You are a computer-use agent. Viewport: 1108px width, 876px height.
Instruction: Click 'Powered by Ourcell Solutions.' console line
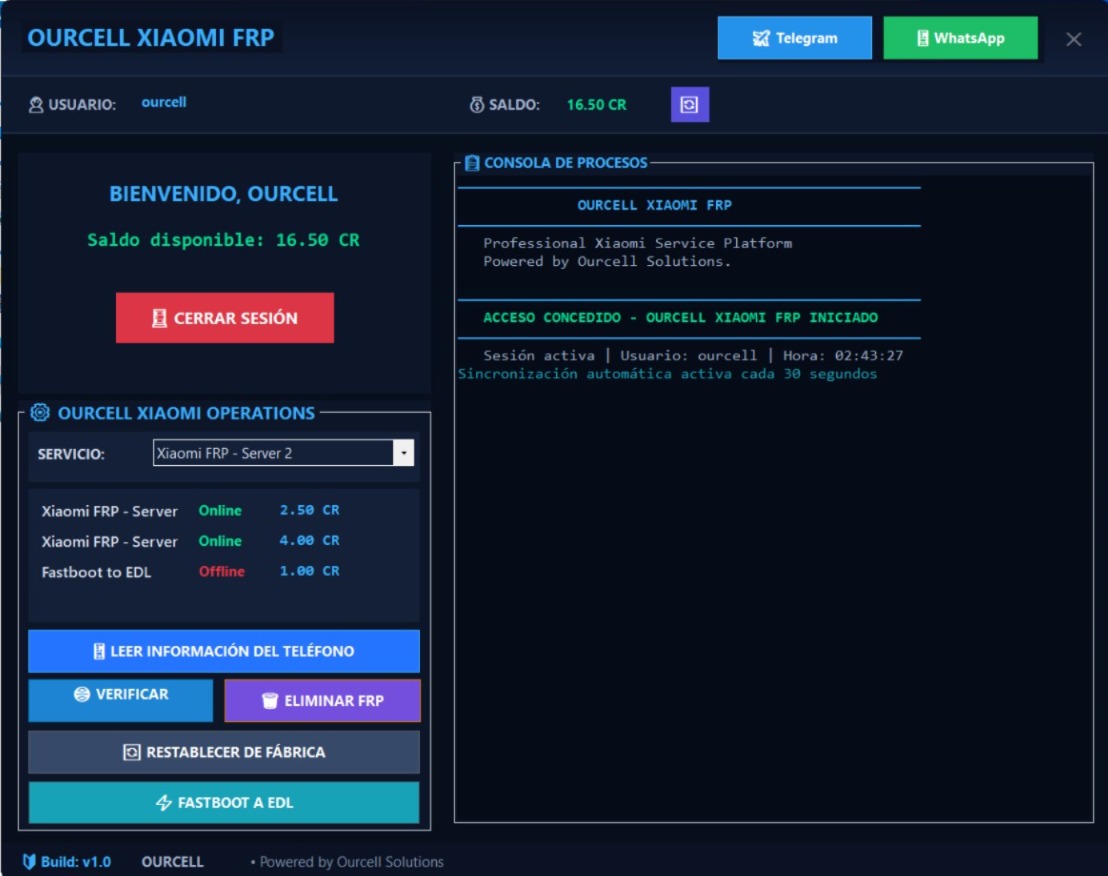(607, 261)
